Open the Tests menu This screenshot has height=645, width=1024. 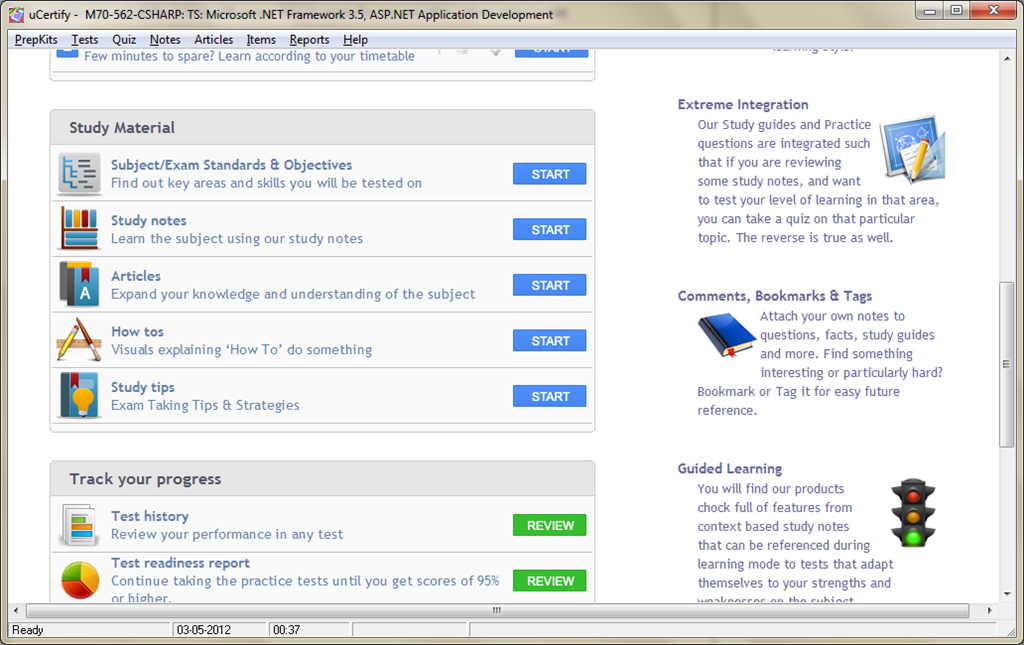[84, 40]
